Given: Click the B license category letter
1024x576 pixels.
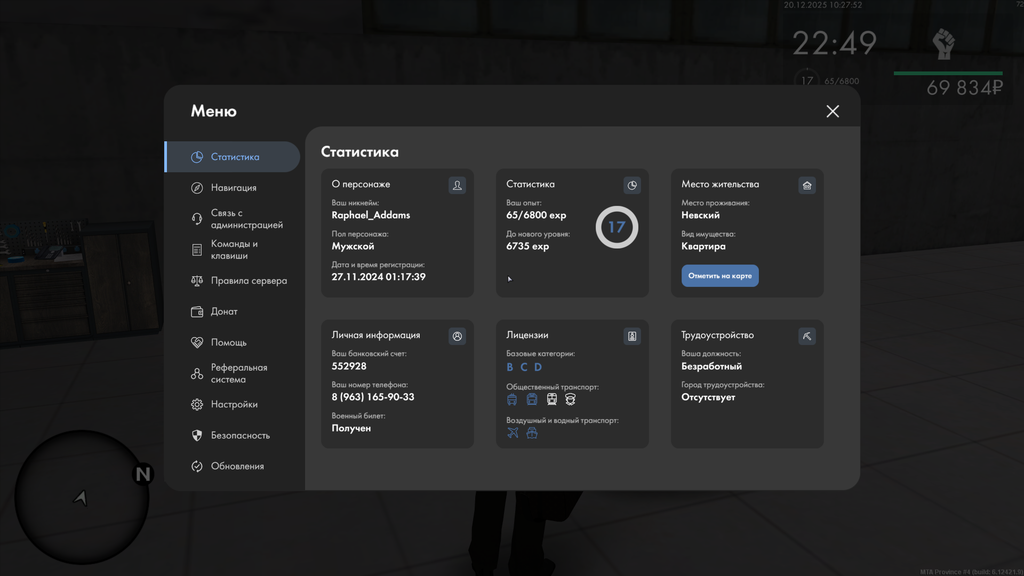Looking at the screenshot, I should (510, 367).
